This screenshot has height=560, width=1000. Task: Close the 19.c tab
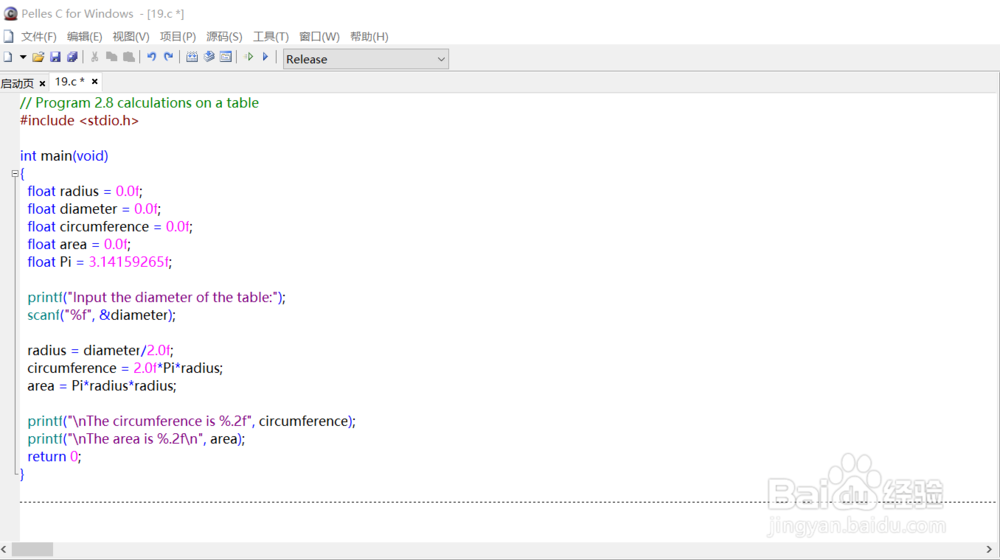coord(94,82)
